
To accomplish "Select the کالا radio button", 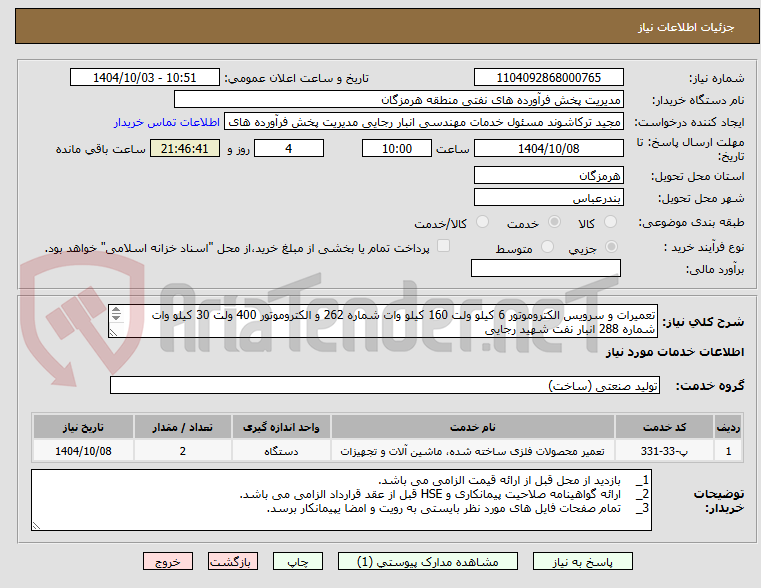I will pos(610,222).
